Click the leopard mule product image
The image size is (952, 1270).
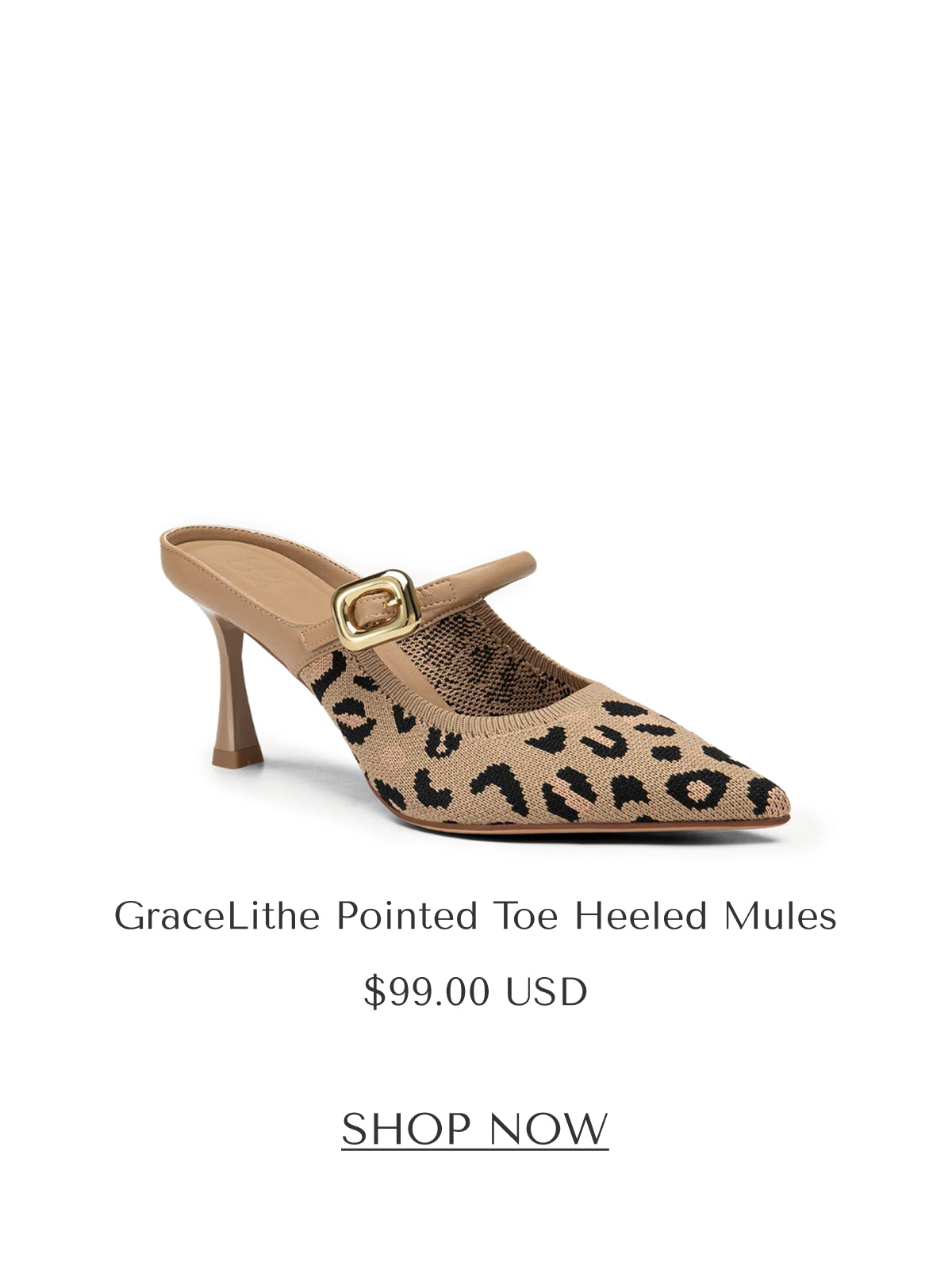coord(475,679)
